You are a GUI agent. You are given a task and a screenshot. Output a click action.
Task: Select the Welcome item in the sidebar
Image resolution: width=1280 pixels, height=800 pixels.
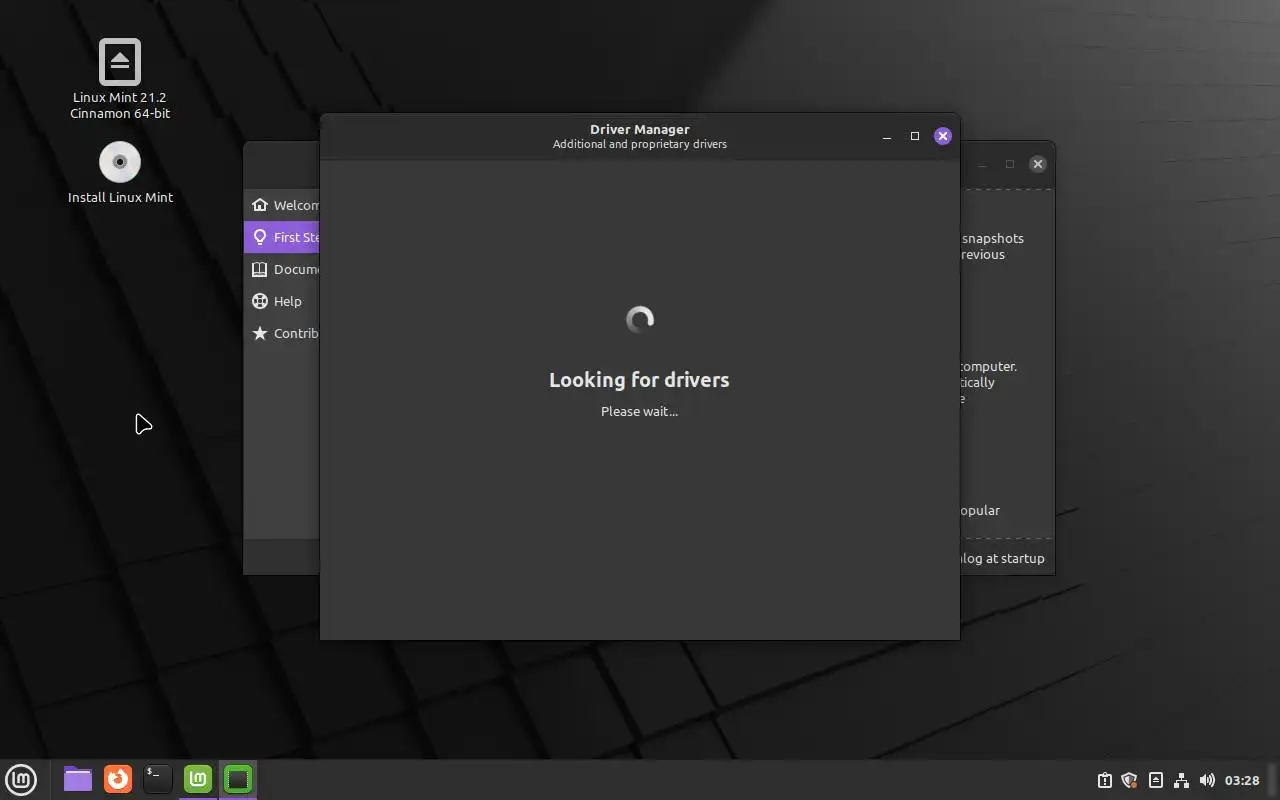282,205
